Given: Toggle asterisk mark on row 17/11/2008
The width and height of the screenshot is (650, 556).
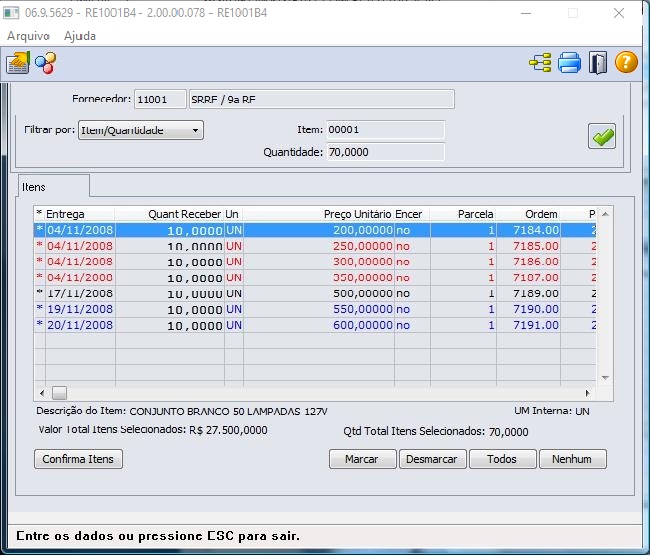Looking at the screenshot, I should 39,293.
